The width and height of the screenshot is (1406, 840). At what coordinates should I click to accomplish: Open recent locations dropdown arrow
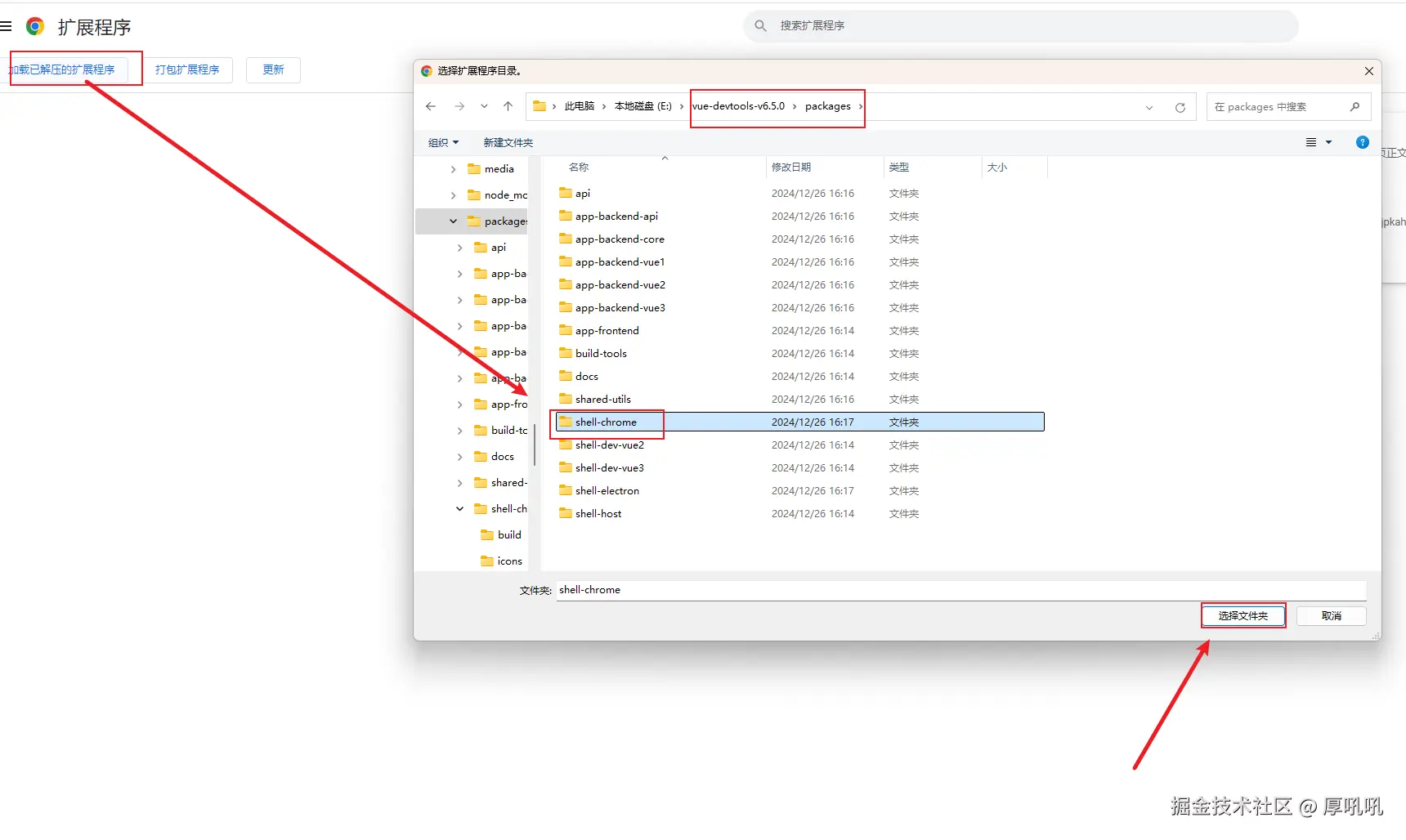(x=484, y=106)
